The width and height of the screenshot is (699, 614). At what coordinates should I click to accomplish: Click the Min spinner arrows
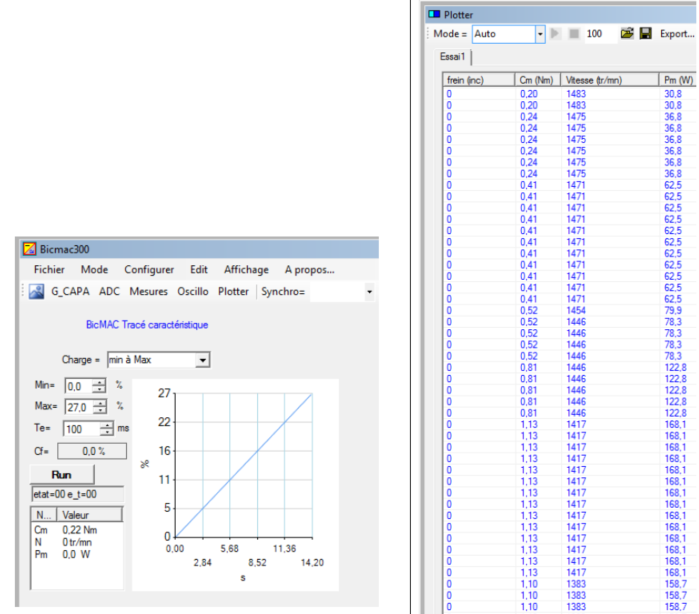click(x=99, y=386)
